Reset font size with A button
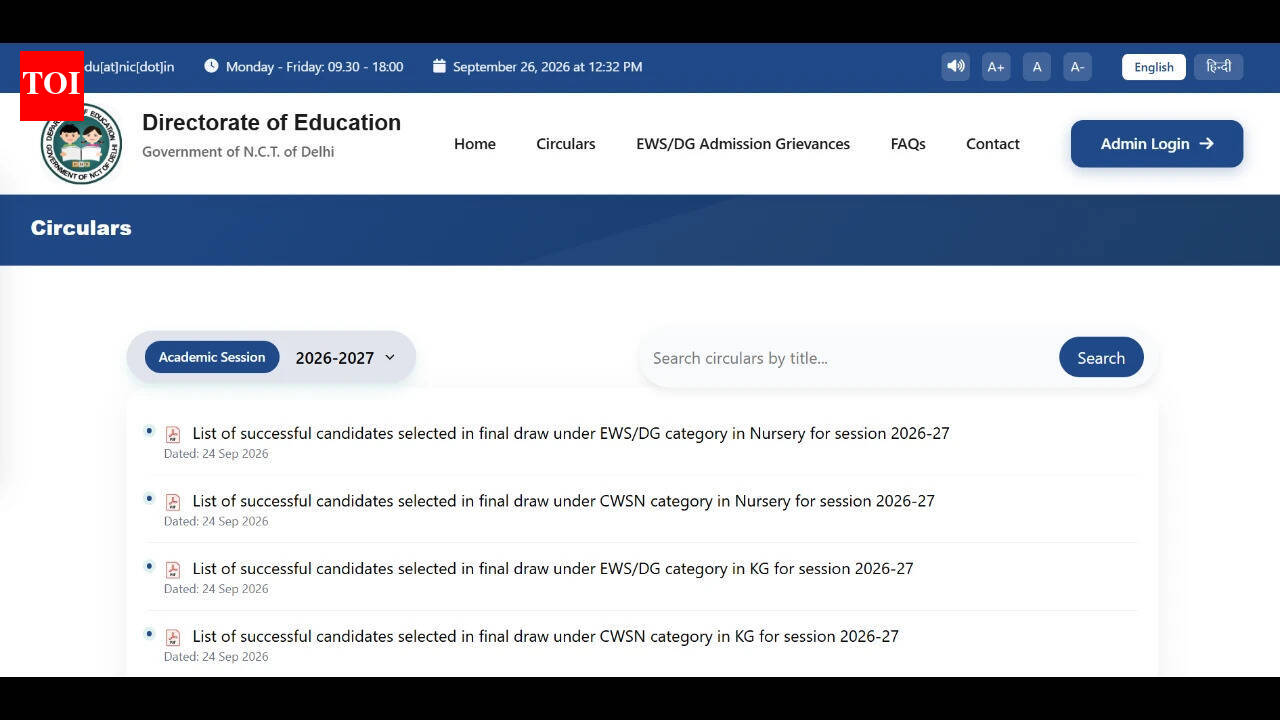The height and width of the screenshot is (720, 1280). [1037, 67]
